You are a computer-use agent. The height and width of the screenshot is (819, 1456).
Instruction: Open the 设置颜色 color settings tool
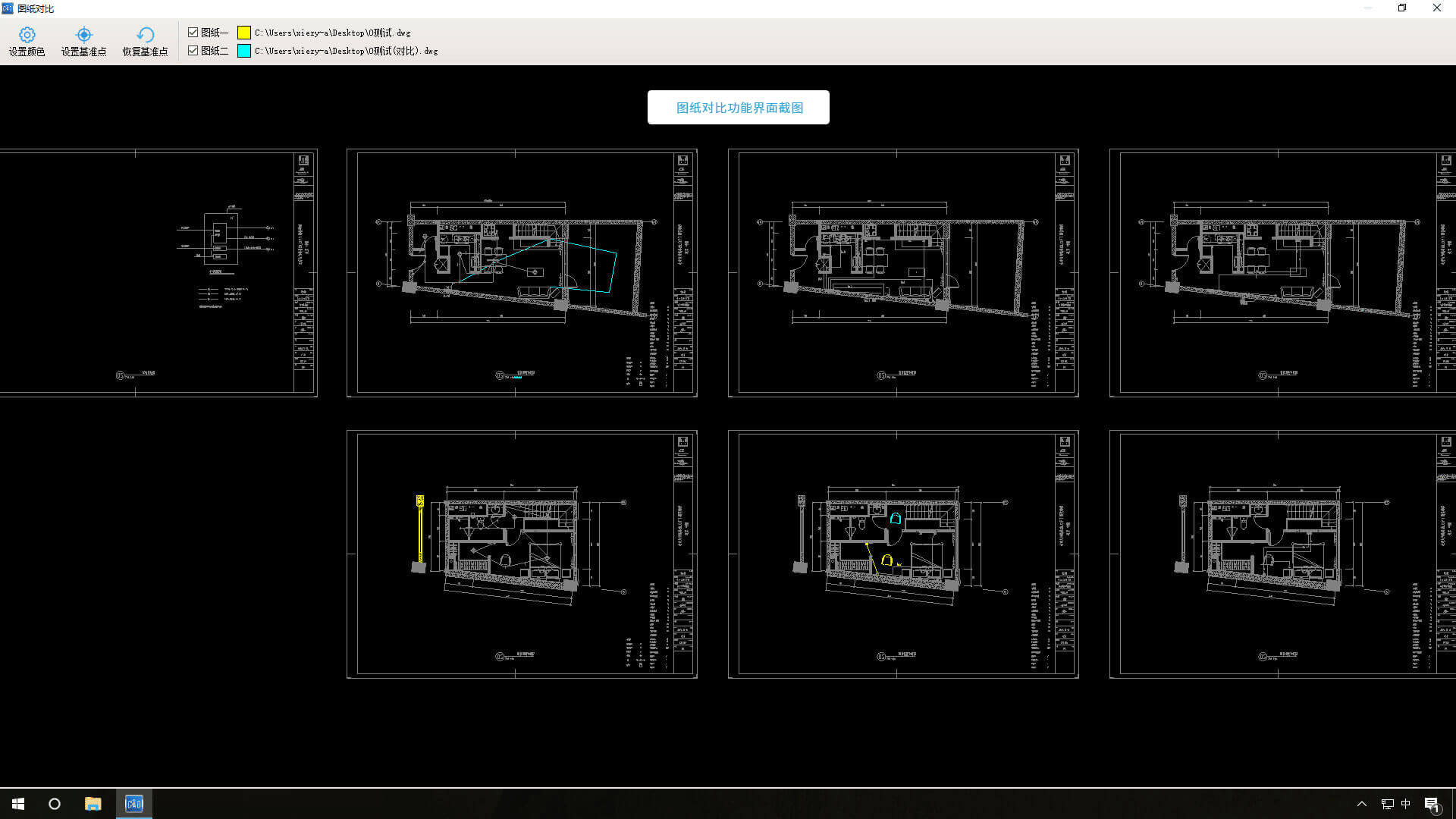coord(27,42)
